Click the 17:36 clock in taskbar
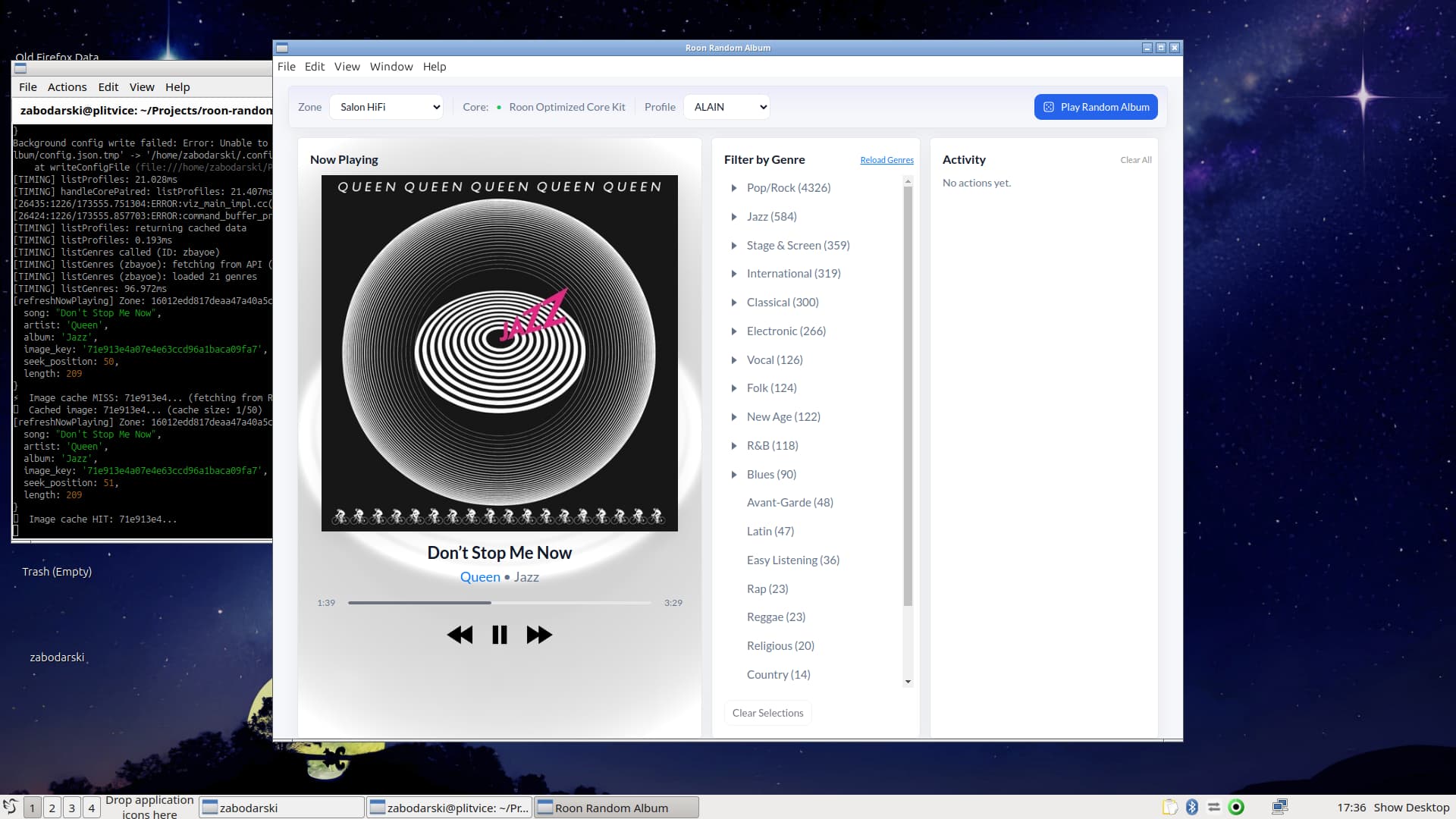The image size is (1456, 819). (x=1351, y=808)
